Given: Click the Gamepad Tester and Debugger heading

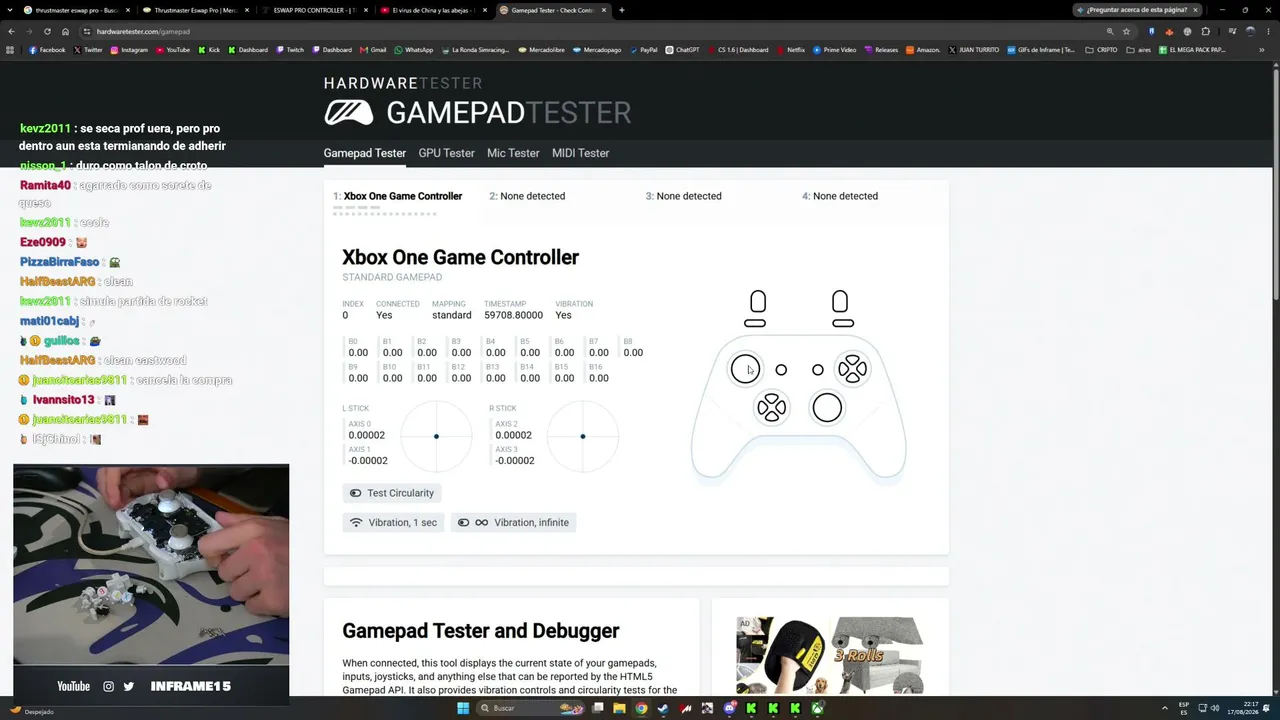Looking at the screenshot, I should click(x=481, y=631).
